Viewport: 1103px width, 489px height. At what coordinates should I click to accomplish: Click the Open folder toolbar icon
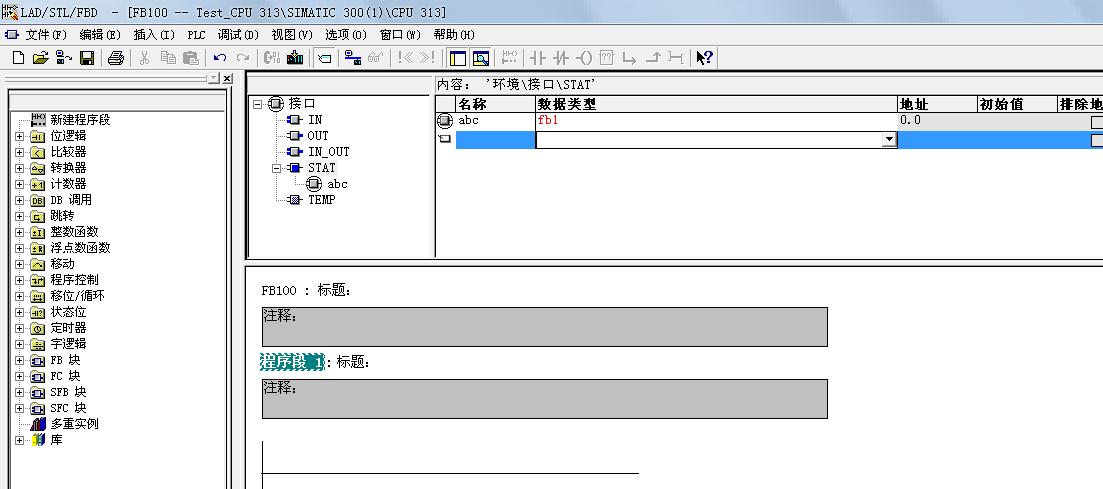[x=40, y=58]
